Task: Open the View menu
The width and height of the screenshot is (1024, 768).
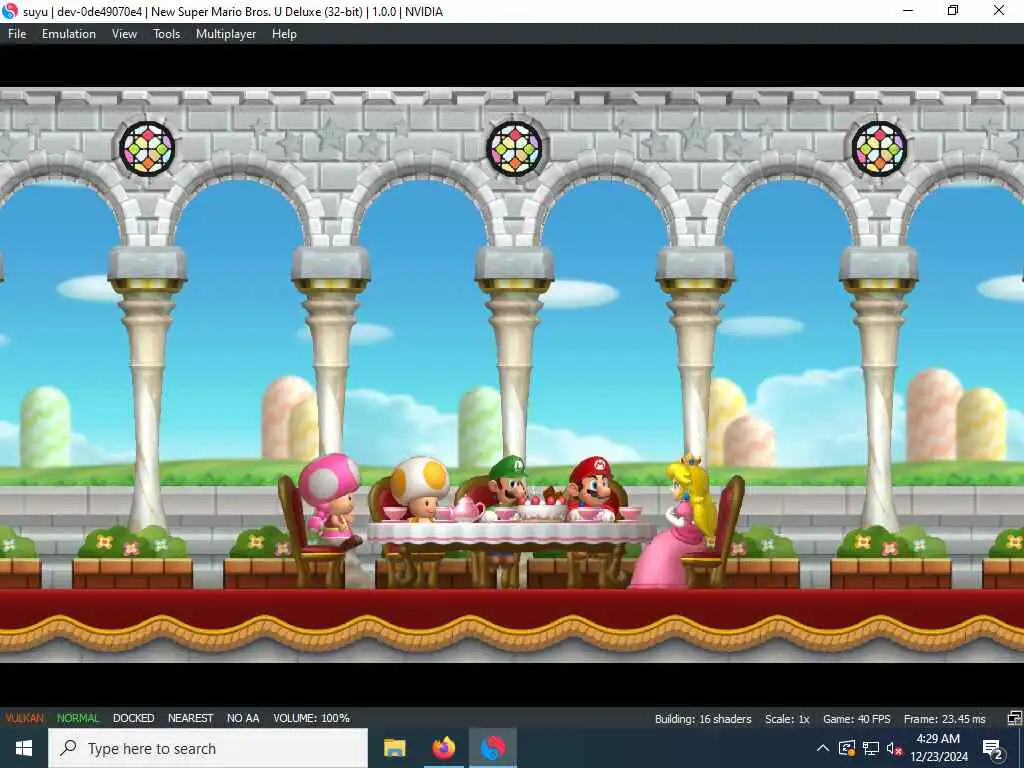Action: (x=124, y=34)
